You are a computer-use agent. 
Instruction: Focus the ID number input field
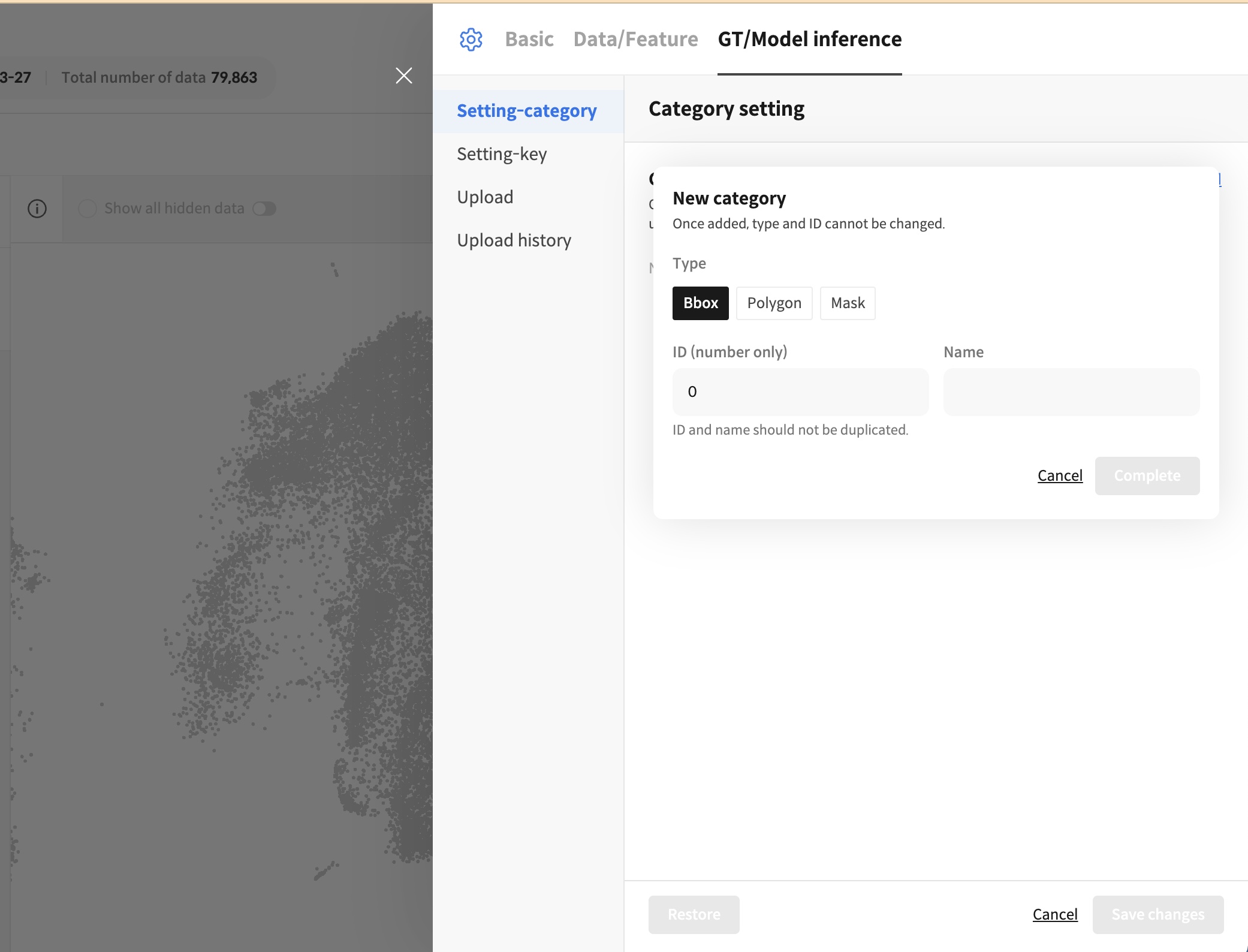point(800,392)
